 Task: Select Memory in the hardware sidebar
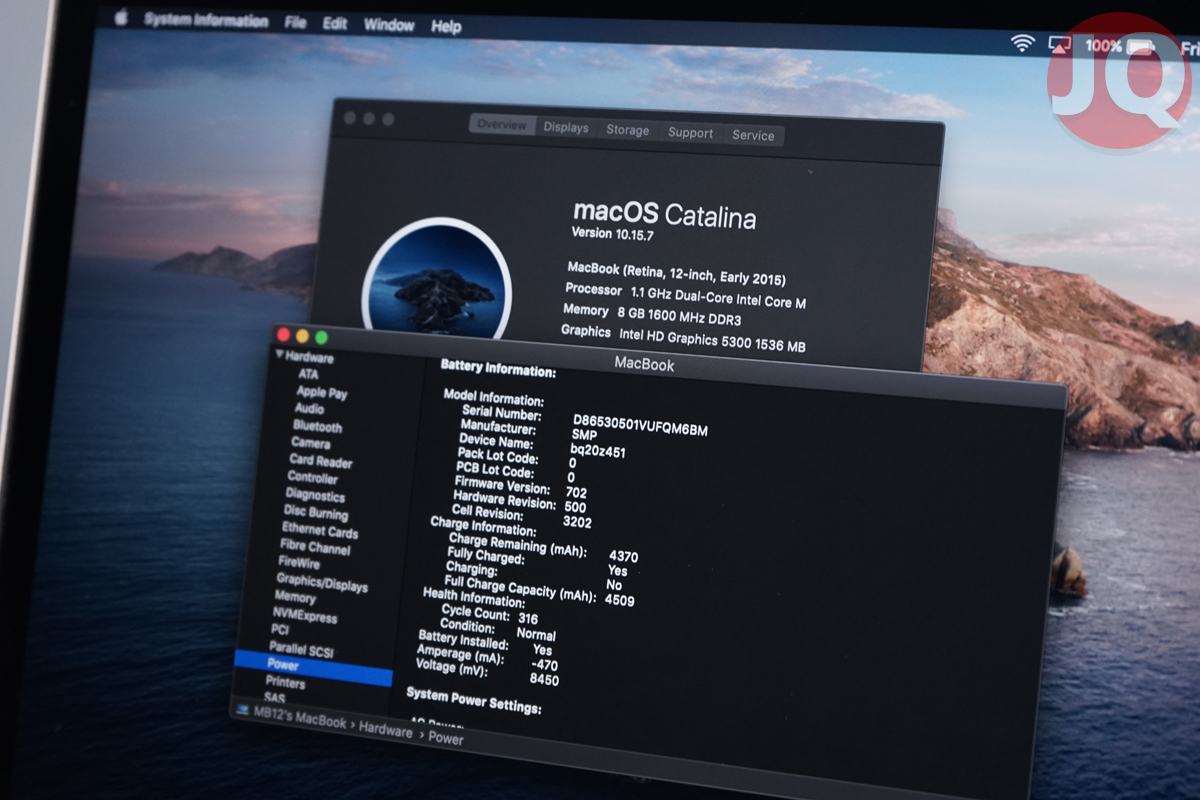(x=294, y=597)
